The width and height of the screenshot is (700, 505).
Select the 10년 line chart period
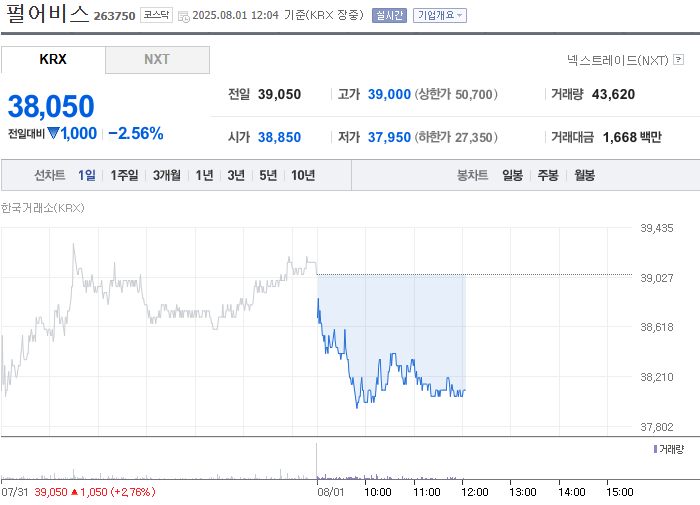(303, 175)
